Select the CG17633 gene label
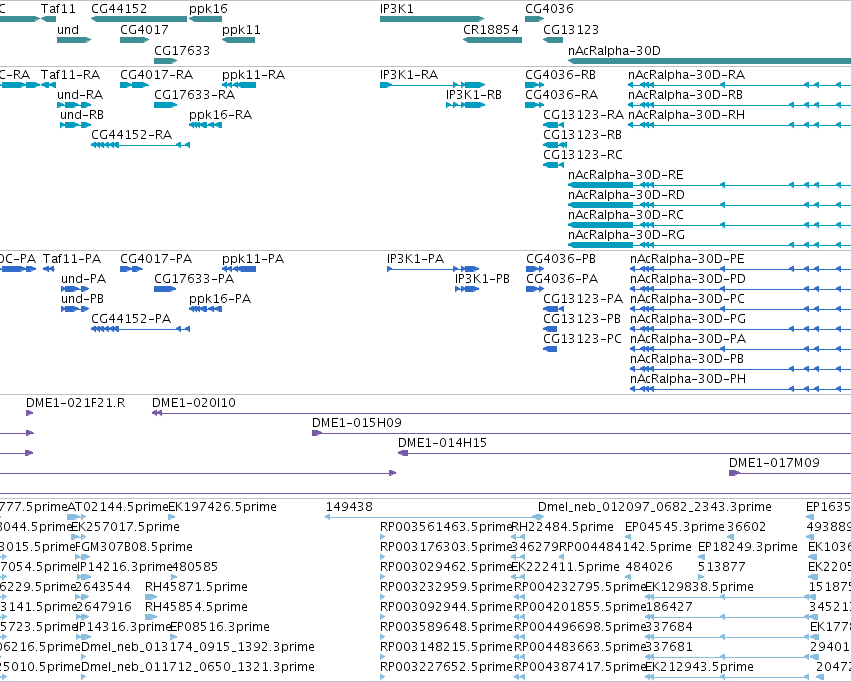851x682 pixels. coord(182,51)
